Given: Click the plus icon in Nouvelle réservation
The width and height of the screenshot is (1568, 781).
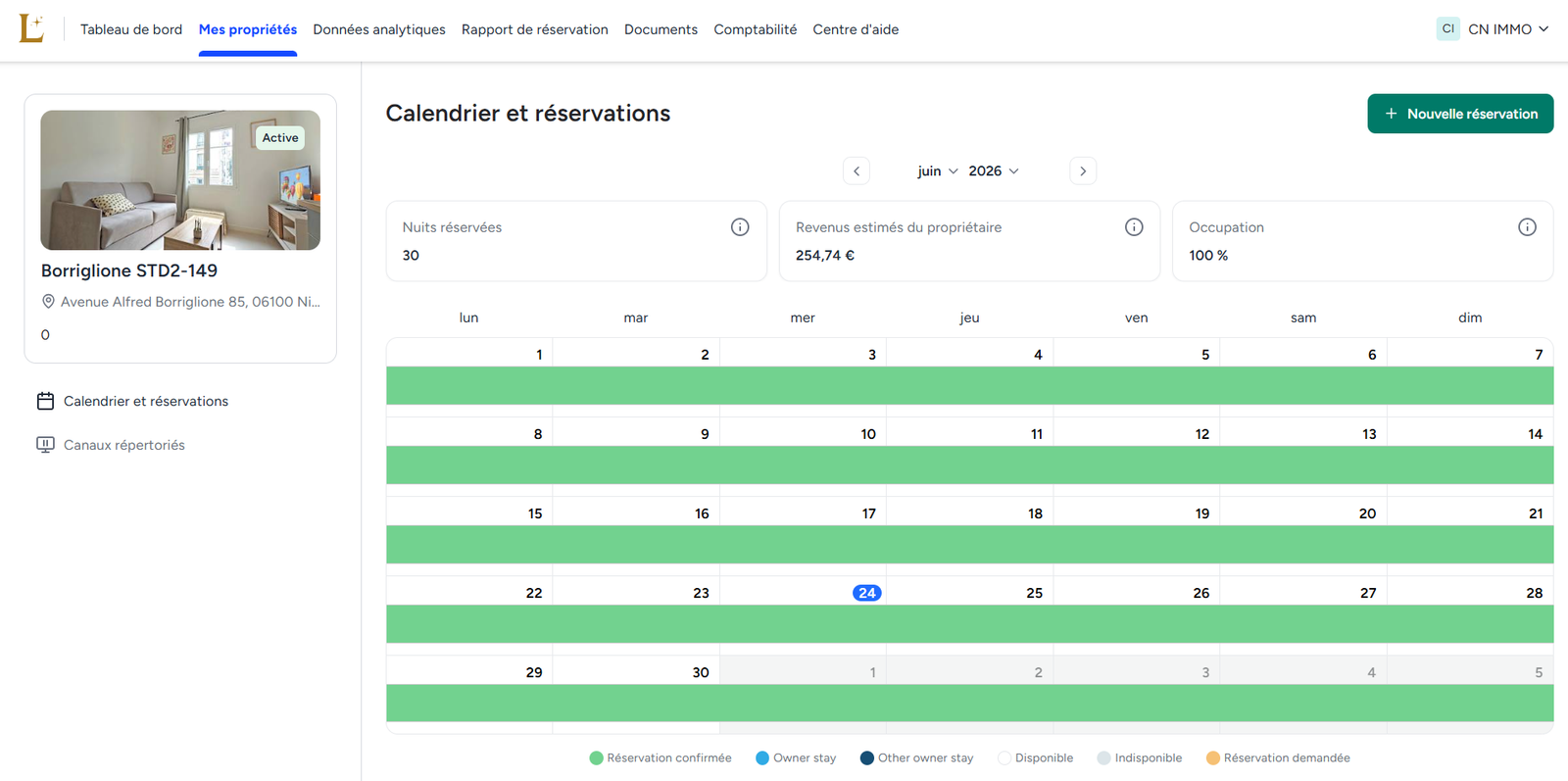Looking at the screenshot, I should 1391,114.
